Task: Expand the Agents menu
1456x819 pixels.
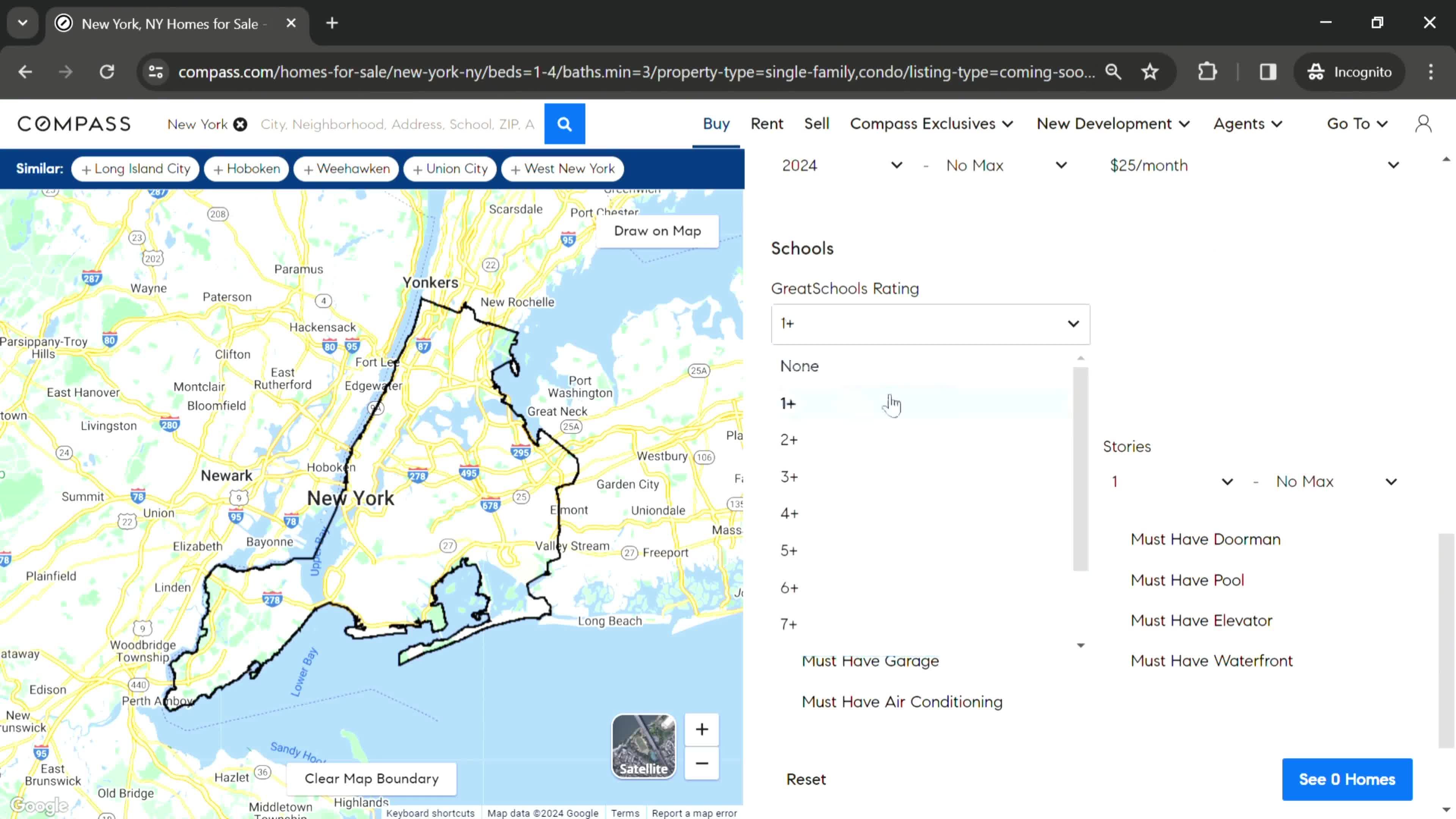Action: (1248, 124)
